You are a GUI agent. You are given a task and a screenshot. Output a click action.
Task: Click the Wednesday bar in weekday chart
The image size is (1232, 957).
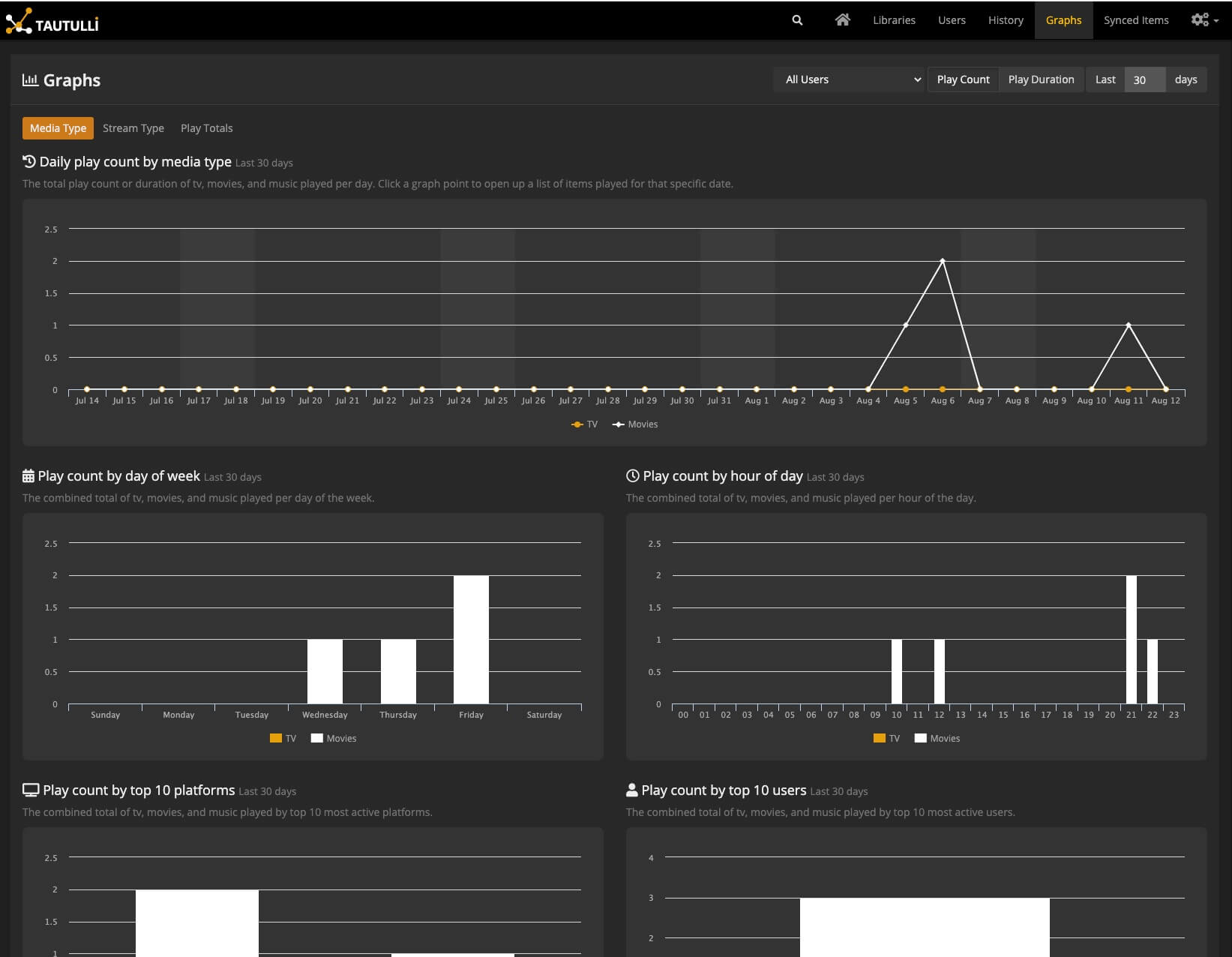point(325,672)
